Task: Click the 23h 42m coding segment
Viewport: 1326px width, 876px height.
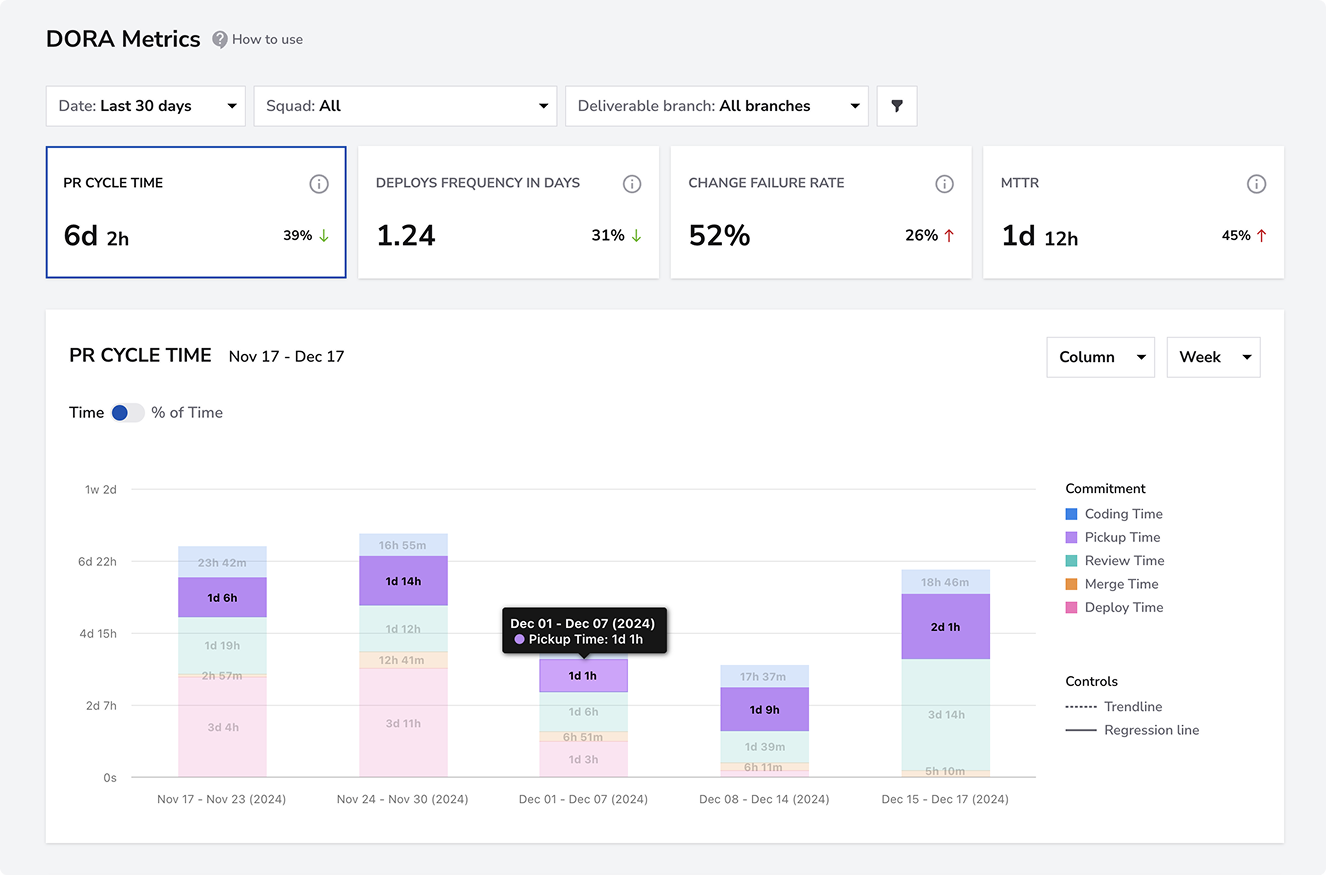Action: [222, 563]
